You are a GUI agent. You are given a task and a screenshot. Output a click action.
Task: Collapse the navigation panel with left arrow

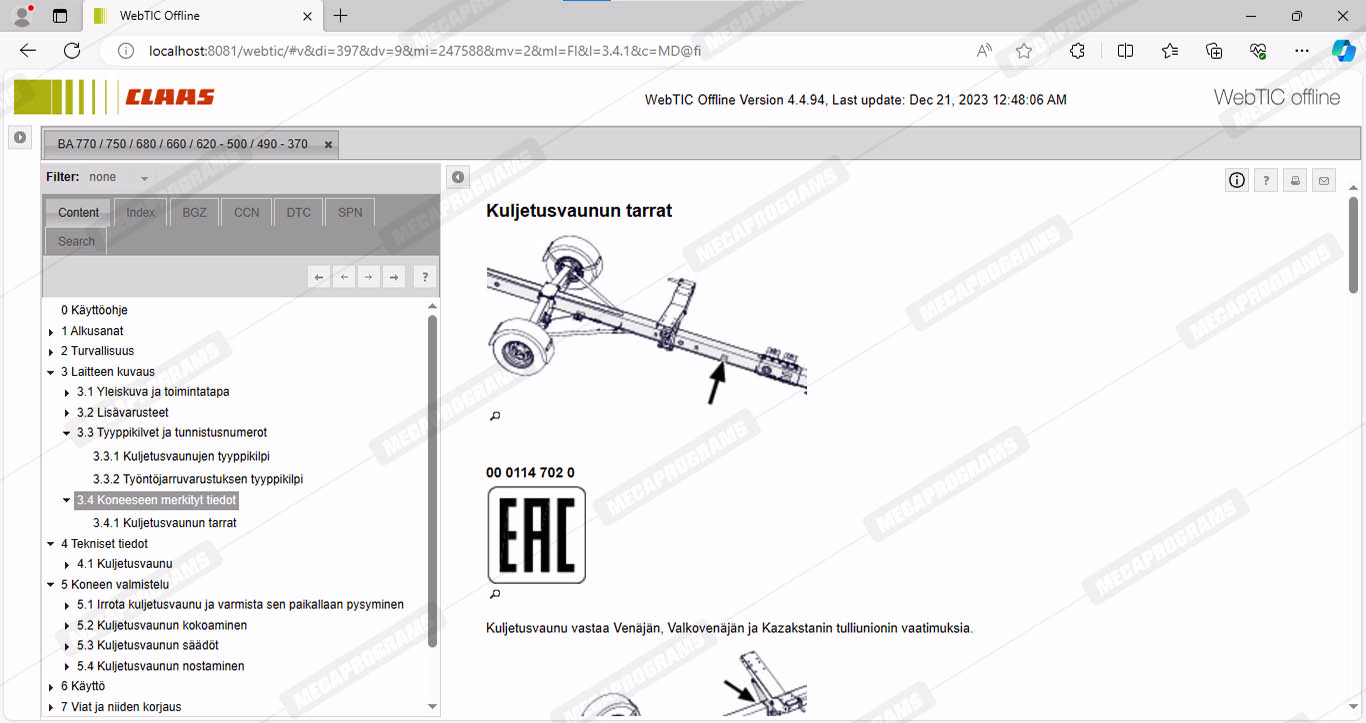457,177
